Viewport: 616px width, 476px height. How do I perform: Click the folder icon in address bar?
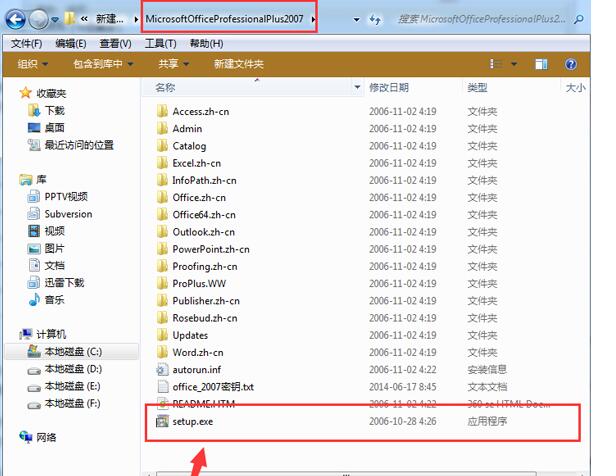pos(70,18)
